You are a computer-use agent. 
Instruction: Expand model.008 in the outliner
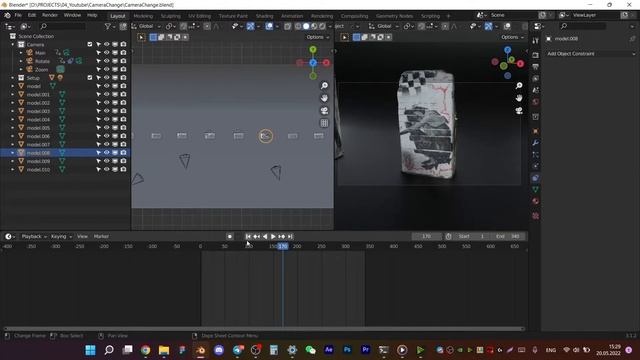click(12, 153)
